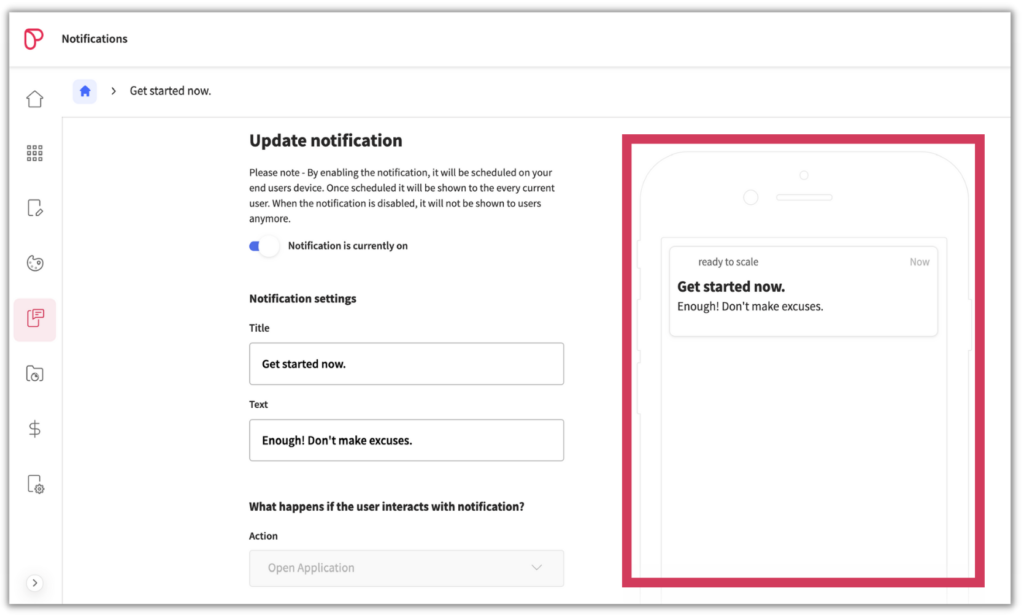Click 'What happens if the user interacts' heading
The width and height of the screenshot is (1024, 615).
[x=387, y=507]
